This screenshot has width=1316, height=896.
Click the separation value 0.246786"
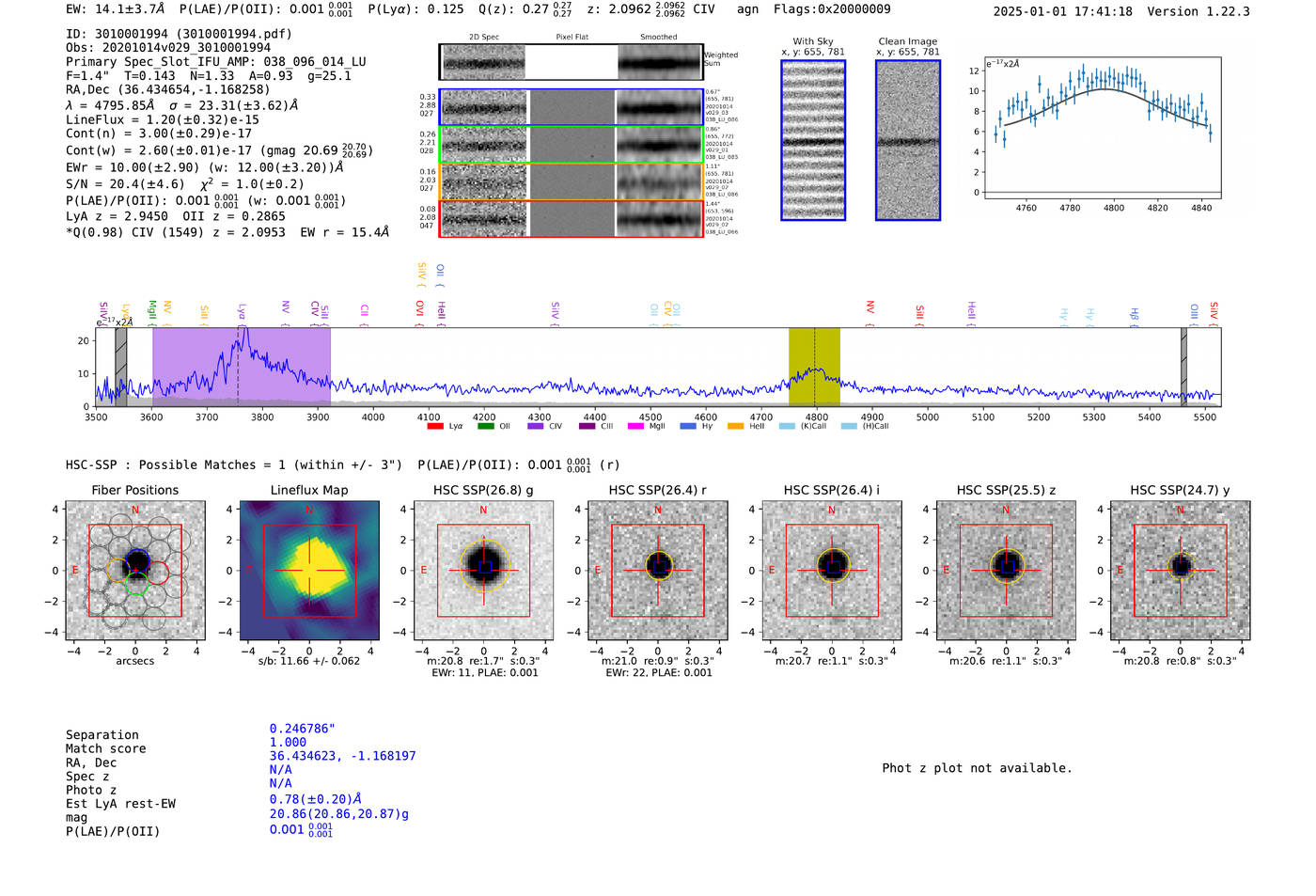(x=303, y=729)
